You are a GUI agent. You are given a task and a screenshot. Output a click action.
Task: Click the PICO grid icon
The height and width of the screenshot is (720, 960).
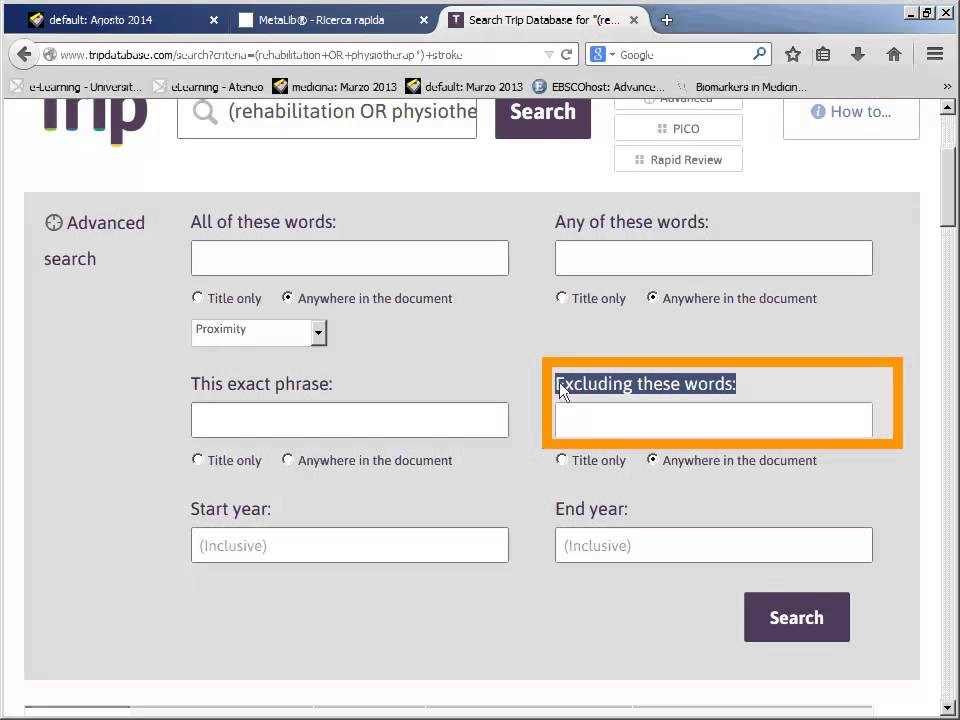click(662, 129)
